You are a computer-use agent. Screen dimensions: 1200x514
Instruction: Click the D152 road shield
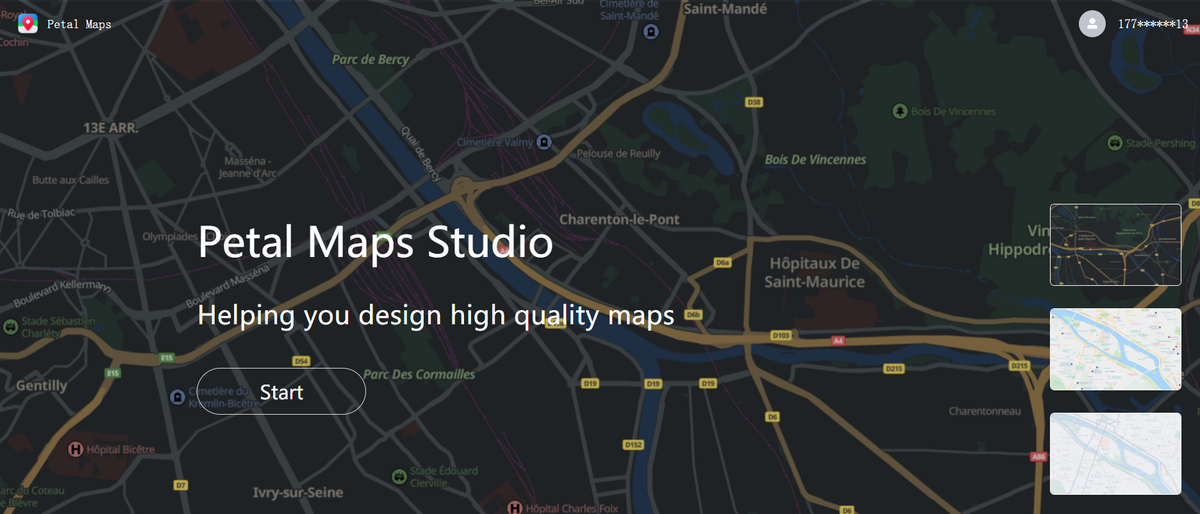tap(633, 444)
